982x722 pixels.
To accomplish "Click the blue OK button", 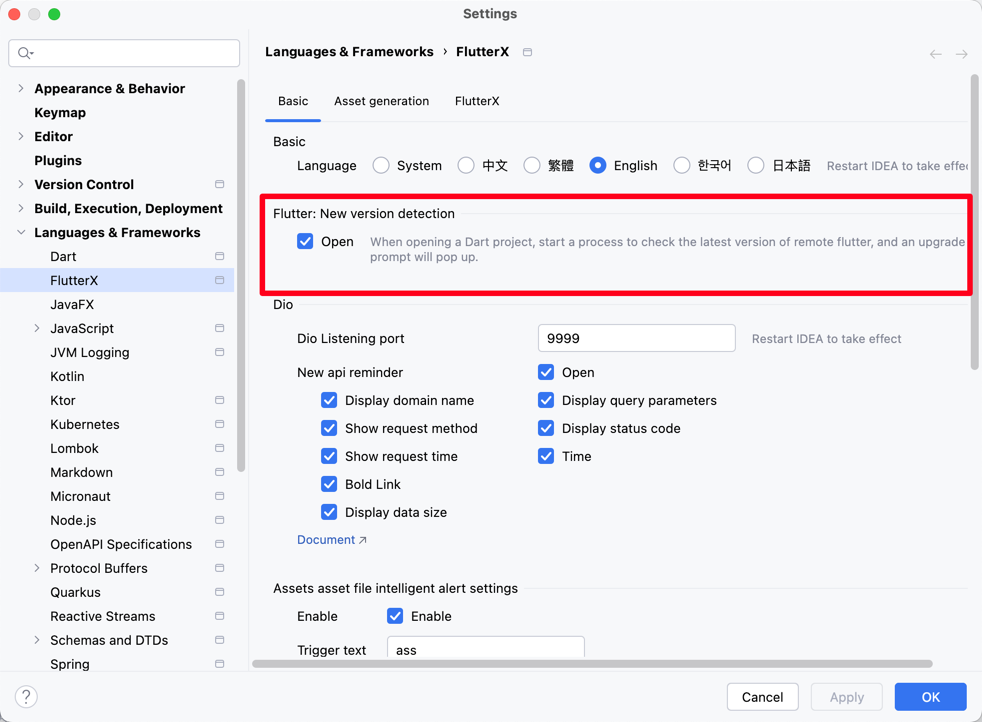I will 930,697.
